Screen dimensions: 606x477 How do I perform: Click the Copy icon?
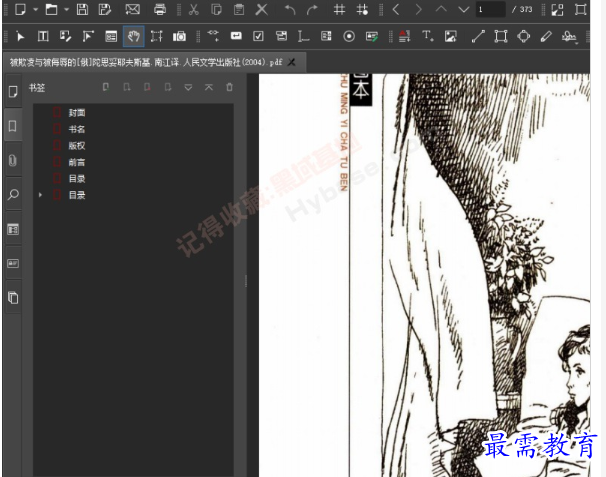tap(216, 9)
